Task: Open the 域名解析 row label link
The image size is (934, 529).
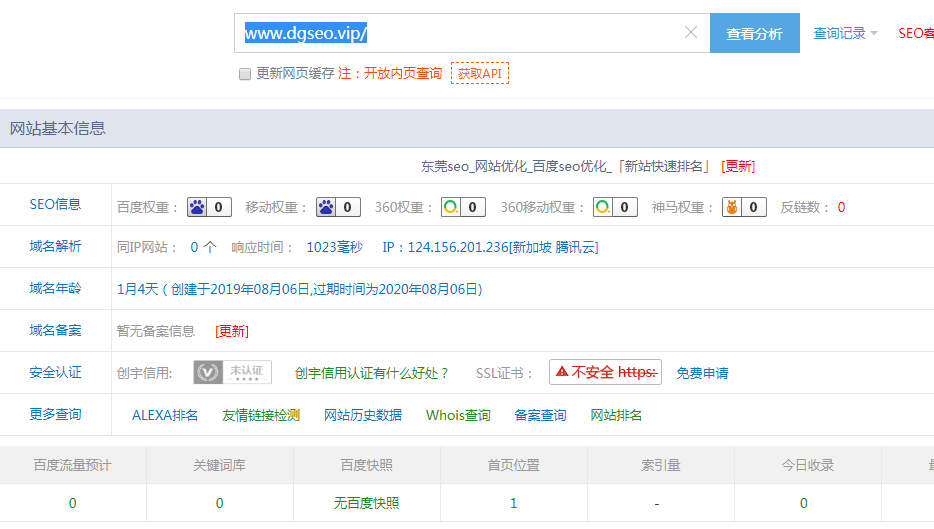Action: coord(55,247)
